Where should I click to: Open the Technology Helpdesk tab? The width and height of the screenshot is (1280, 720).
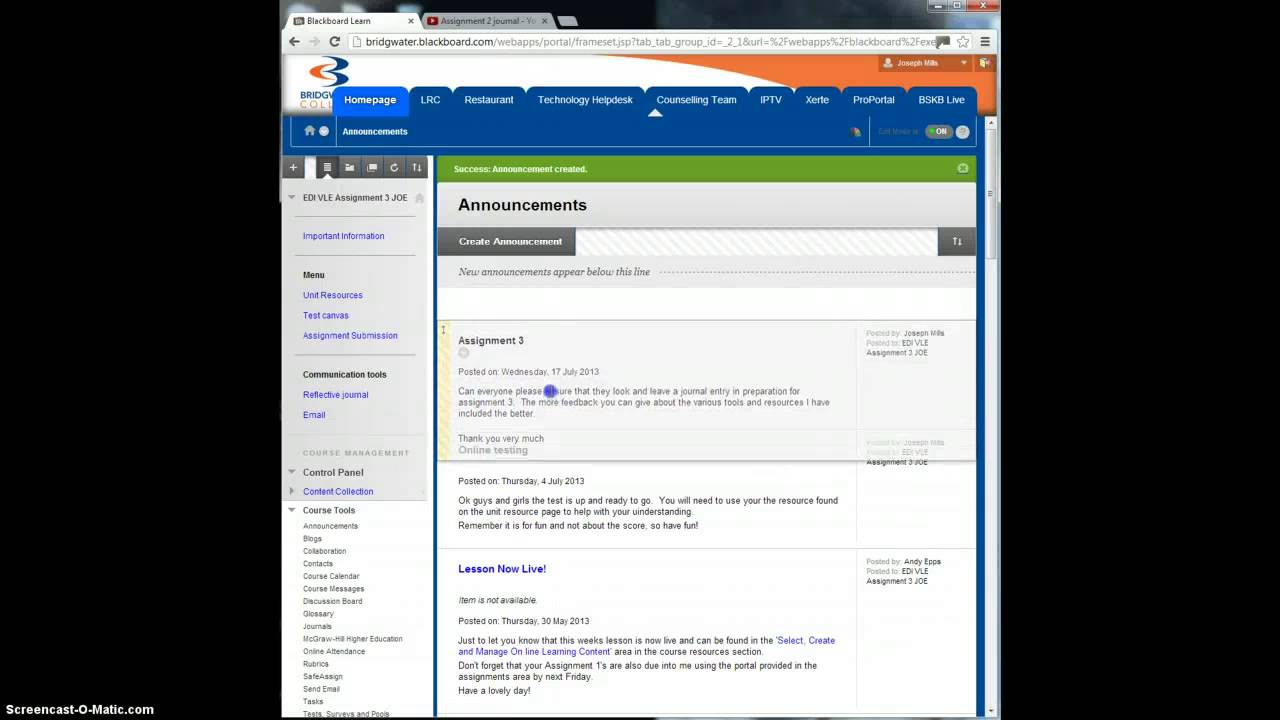(585, 100)
